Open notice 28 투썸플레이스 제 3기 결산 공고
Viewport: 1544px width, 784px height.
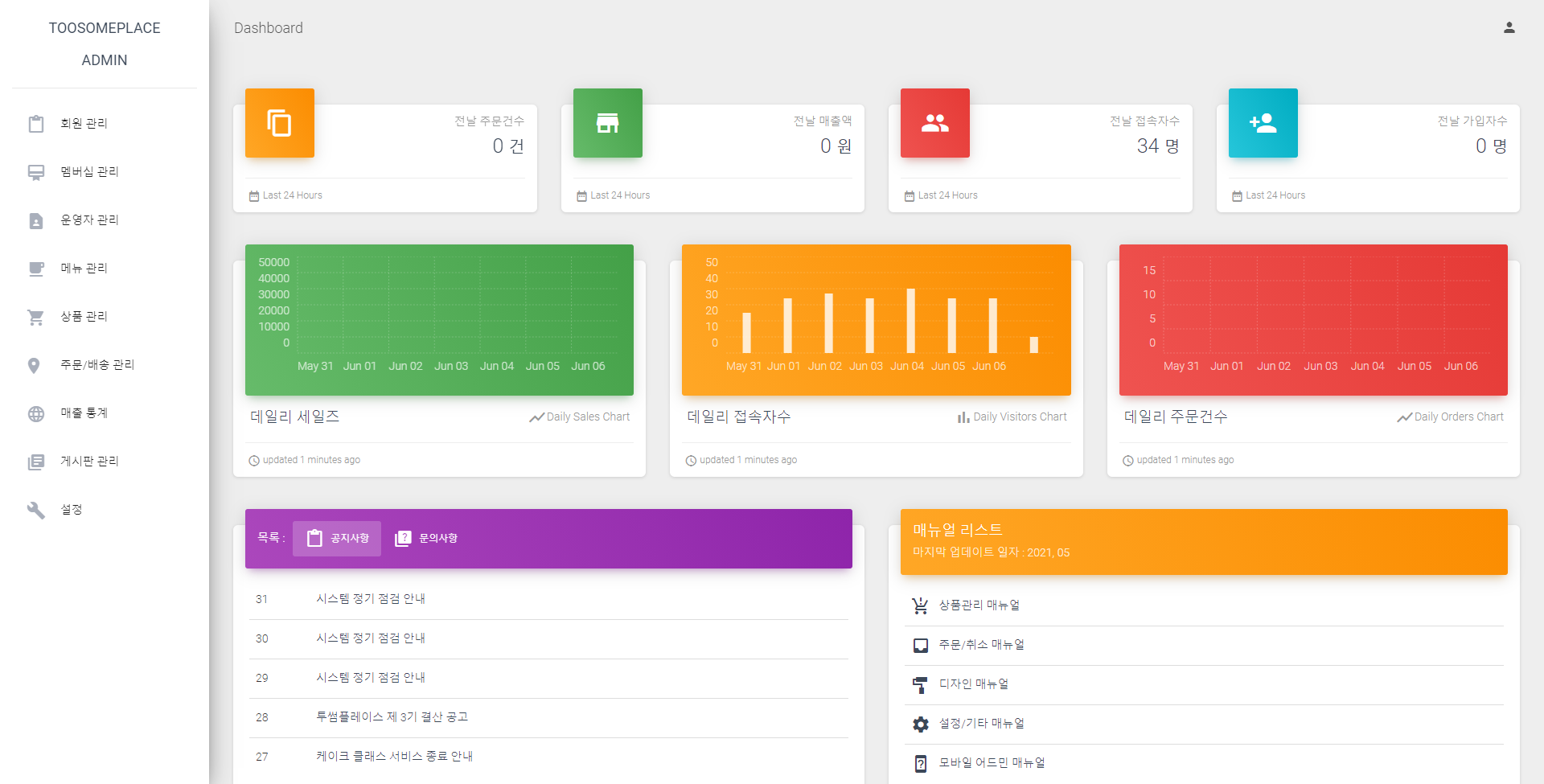[392, 717]
